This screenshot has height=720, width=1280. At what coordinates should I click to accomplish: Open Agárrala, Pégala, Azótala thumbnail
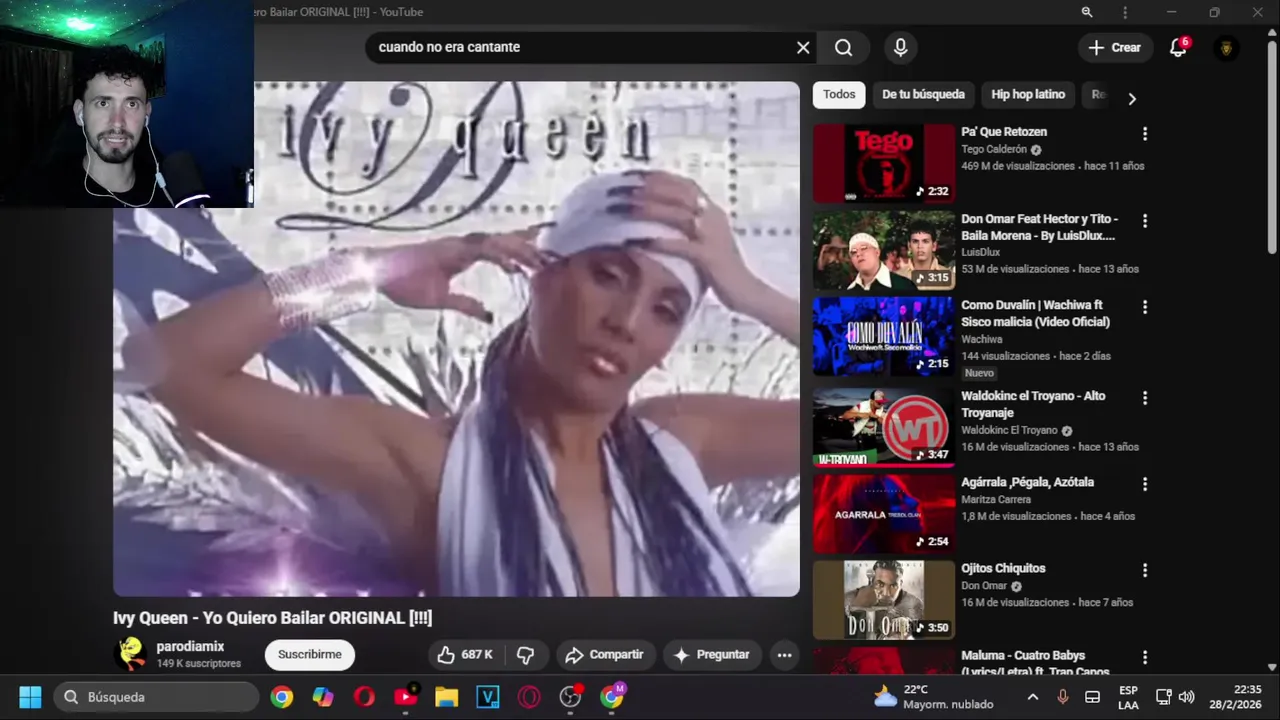click(x=884, y=513)
